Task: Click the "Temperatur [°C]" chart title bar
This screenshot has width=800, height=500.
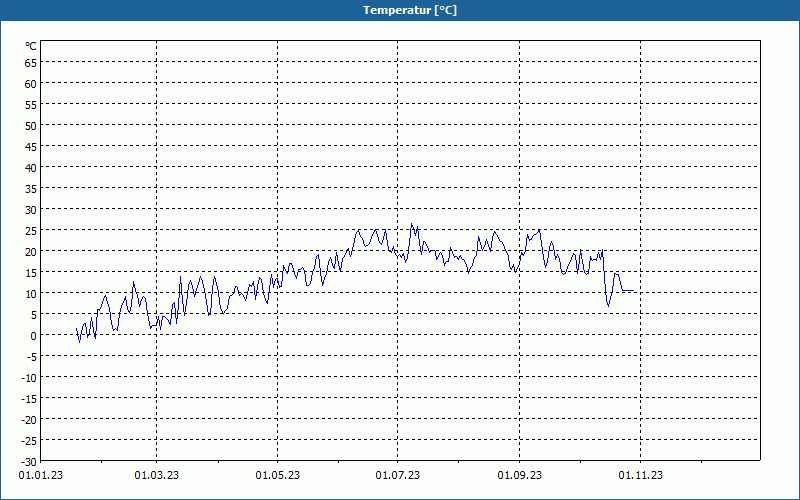Action: [x=400, y=10]
